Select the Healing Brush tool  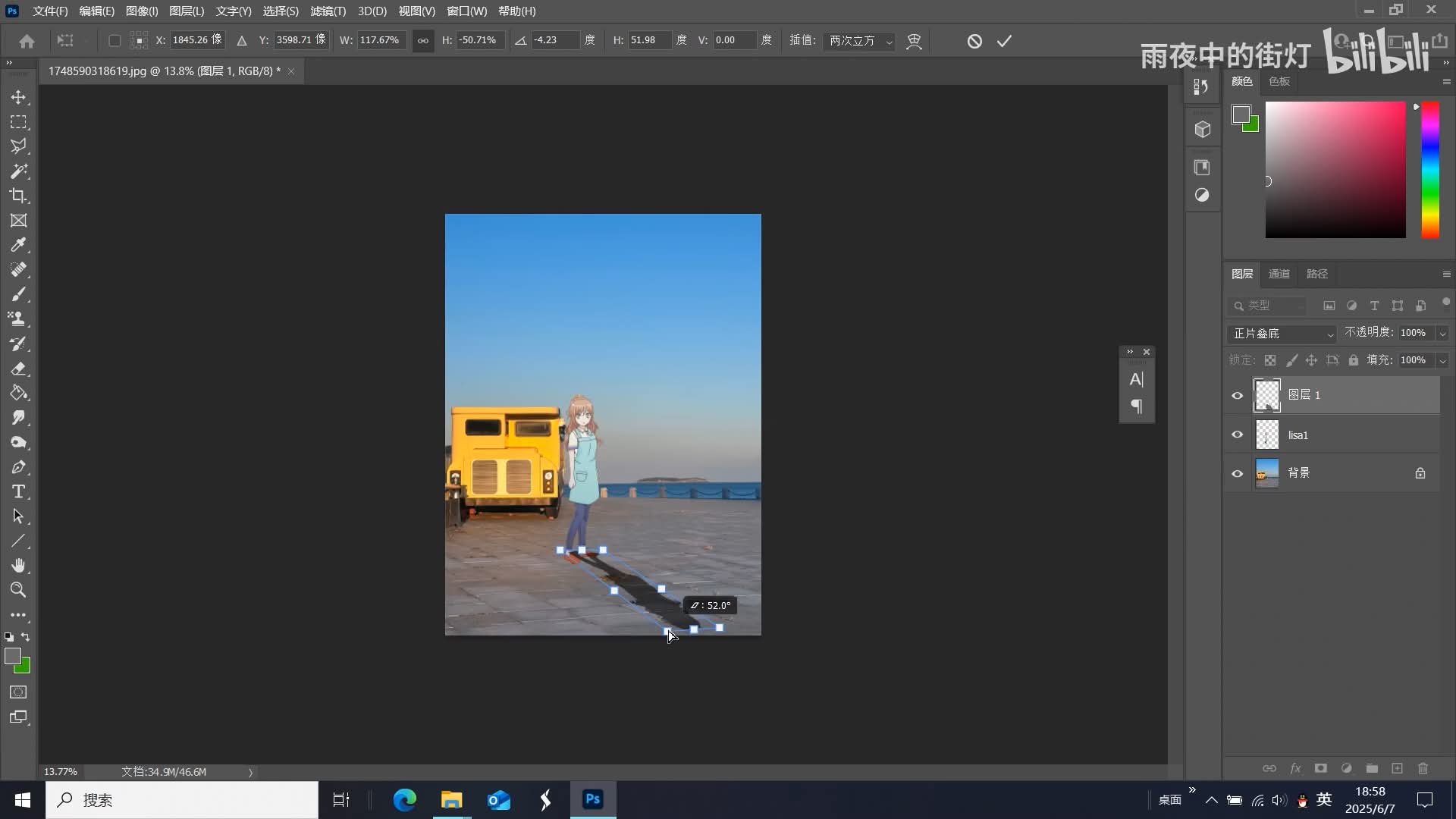[x=18, y=270]
